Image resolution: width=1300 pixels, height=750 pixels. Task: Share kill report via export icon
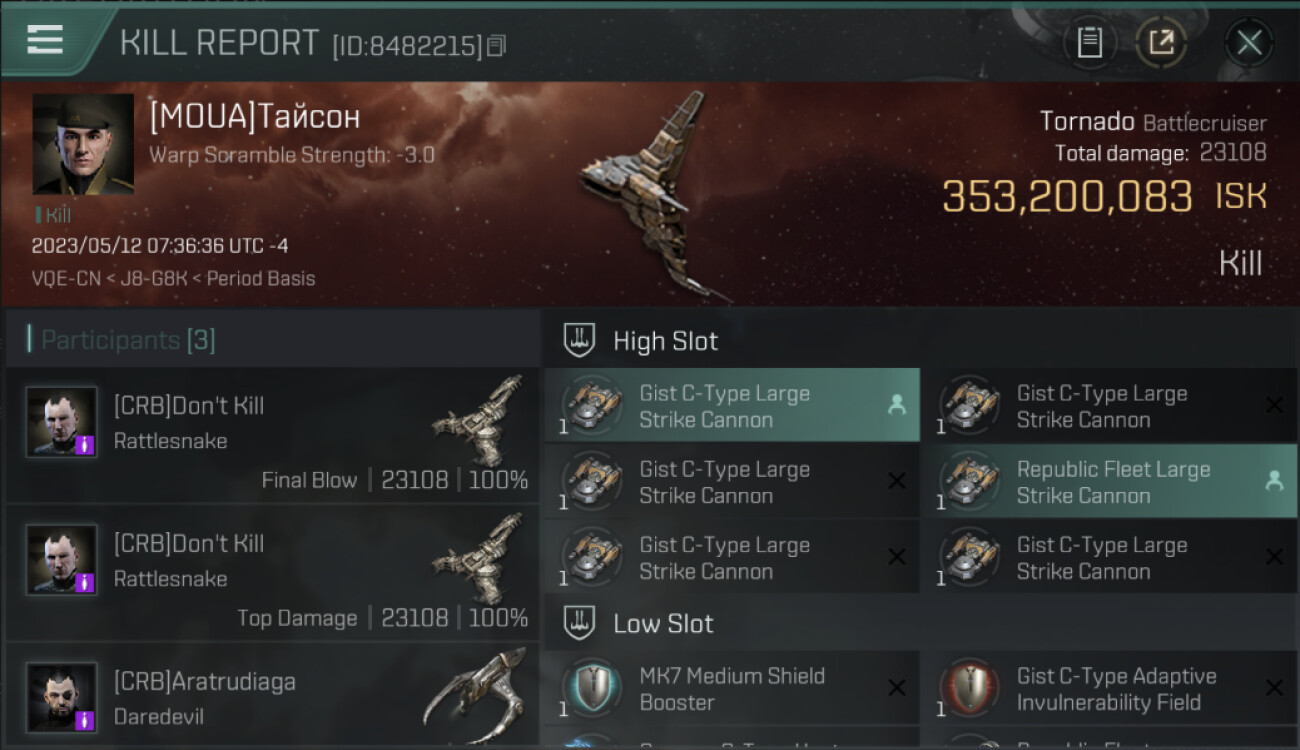coord(1160,43)
